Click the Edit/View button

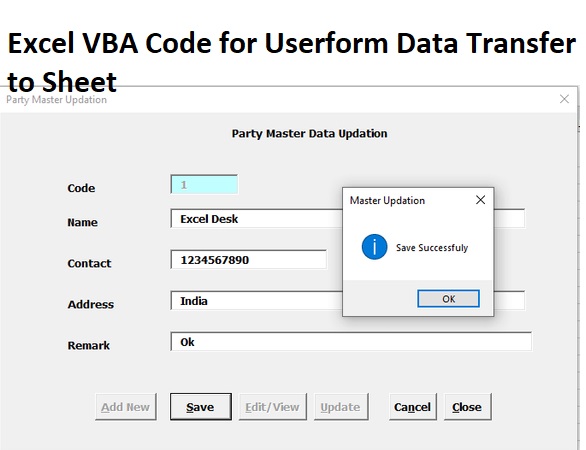(272, 407)
